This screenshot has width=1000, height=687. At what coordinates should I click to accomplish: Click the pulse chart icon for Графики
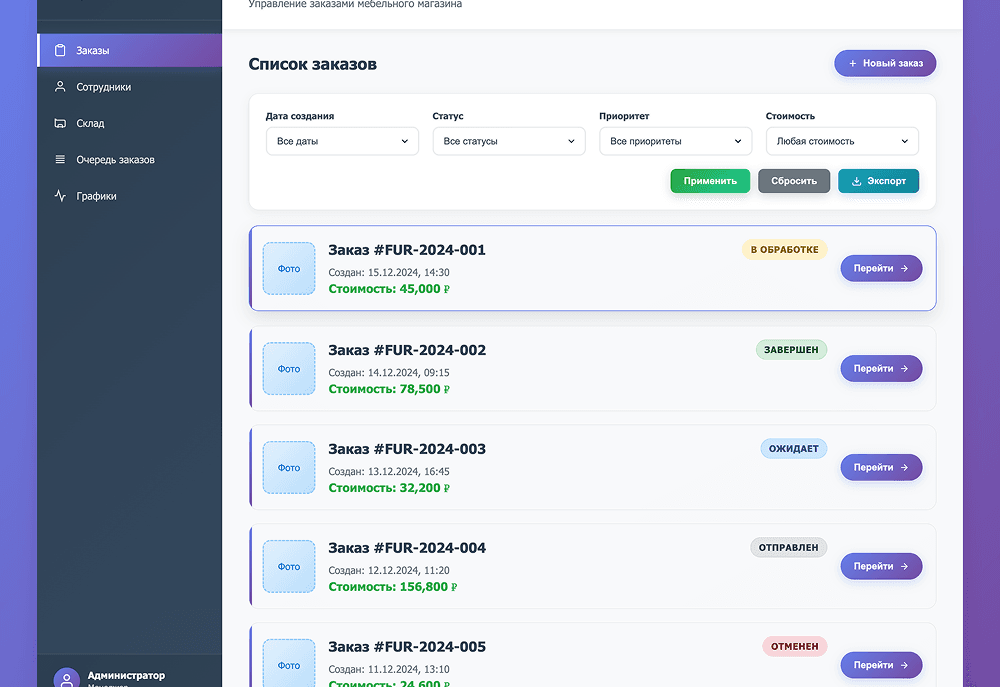pyautogui.click(x=60, y=197)
